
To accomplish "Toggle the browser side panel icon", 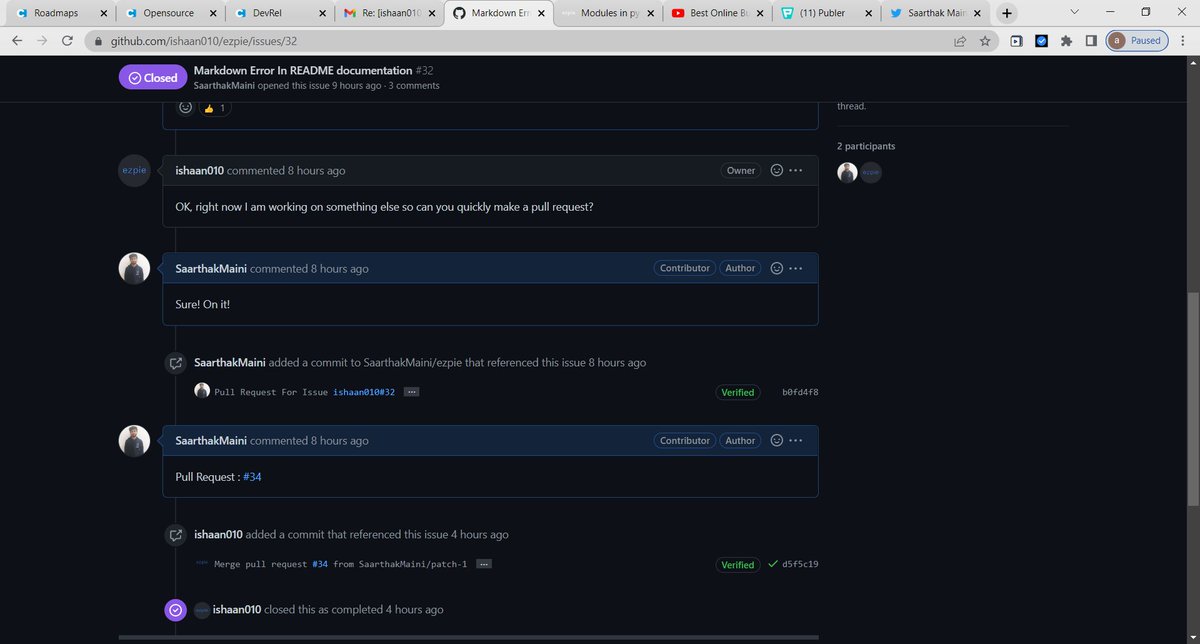I will click(1091, 41).
